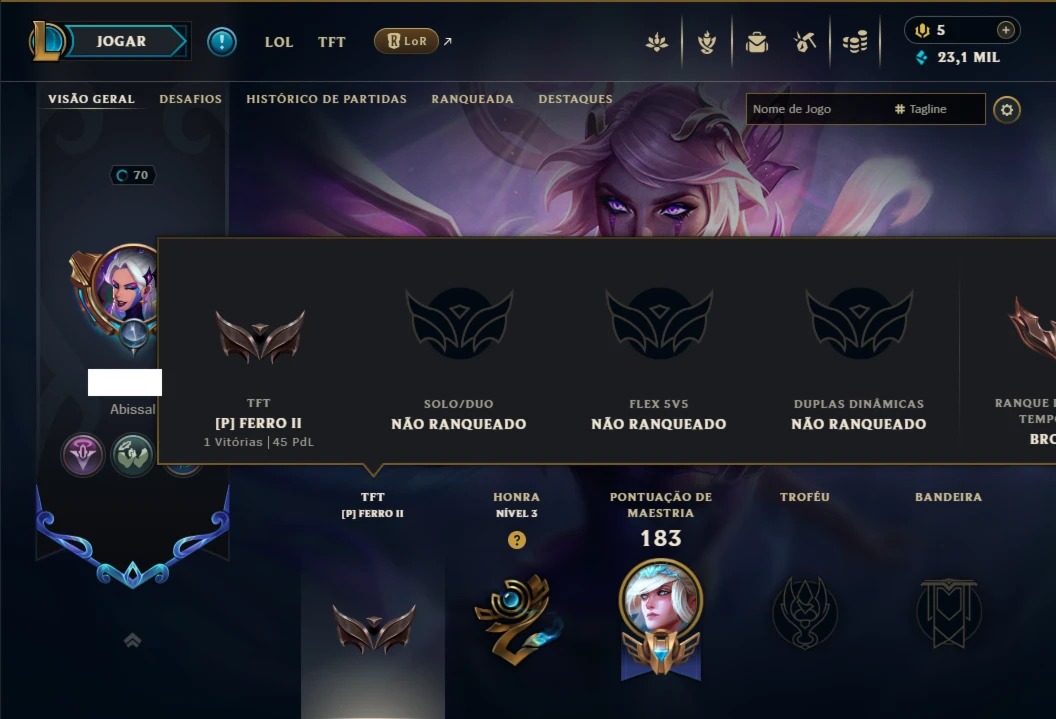The height and width of the screenshot is (719, 1056).
Task: Open the blue alert notification icon
Action: pyautogui.click(x=222, y=42)
